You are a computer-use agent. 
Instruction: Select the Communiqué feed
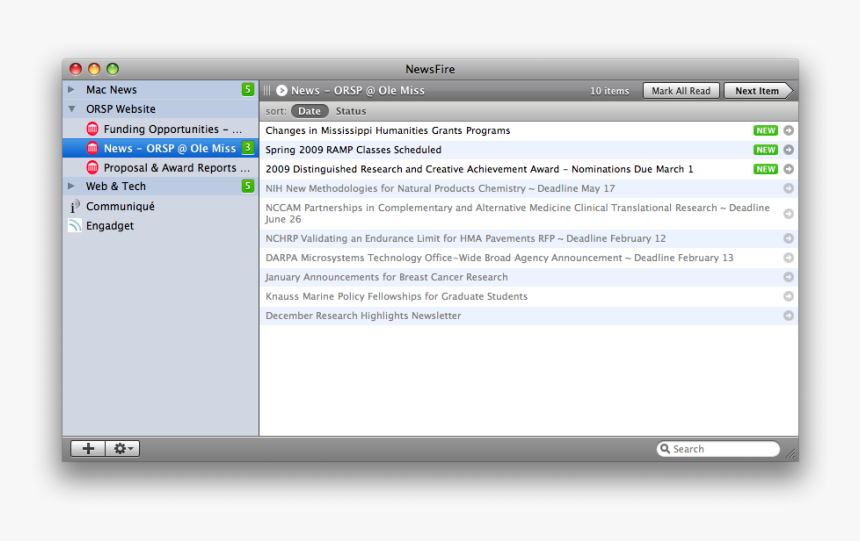(x=160, y=206)
